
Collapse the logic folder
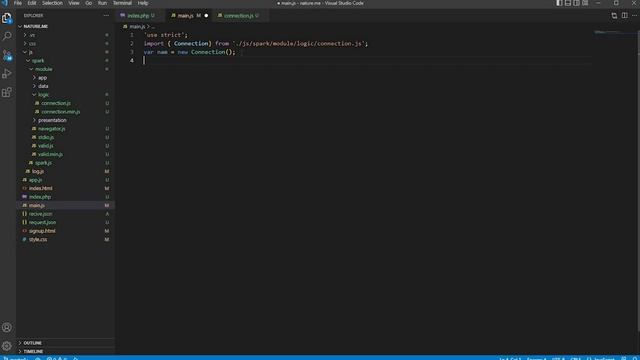click(x=65, y=94)
